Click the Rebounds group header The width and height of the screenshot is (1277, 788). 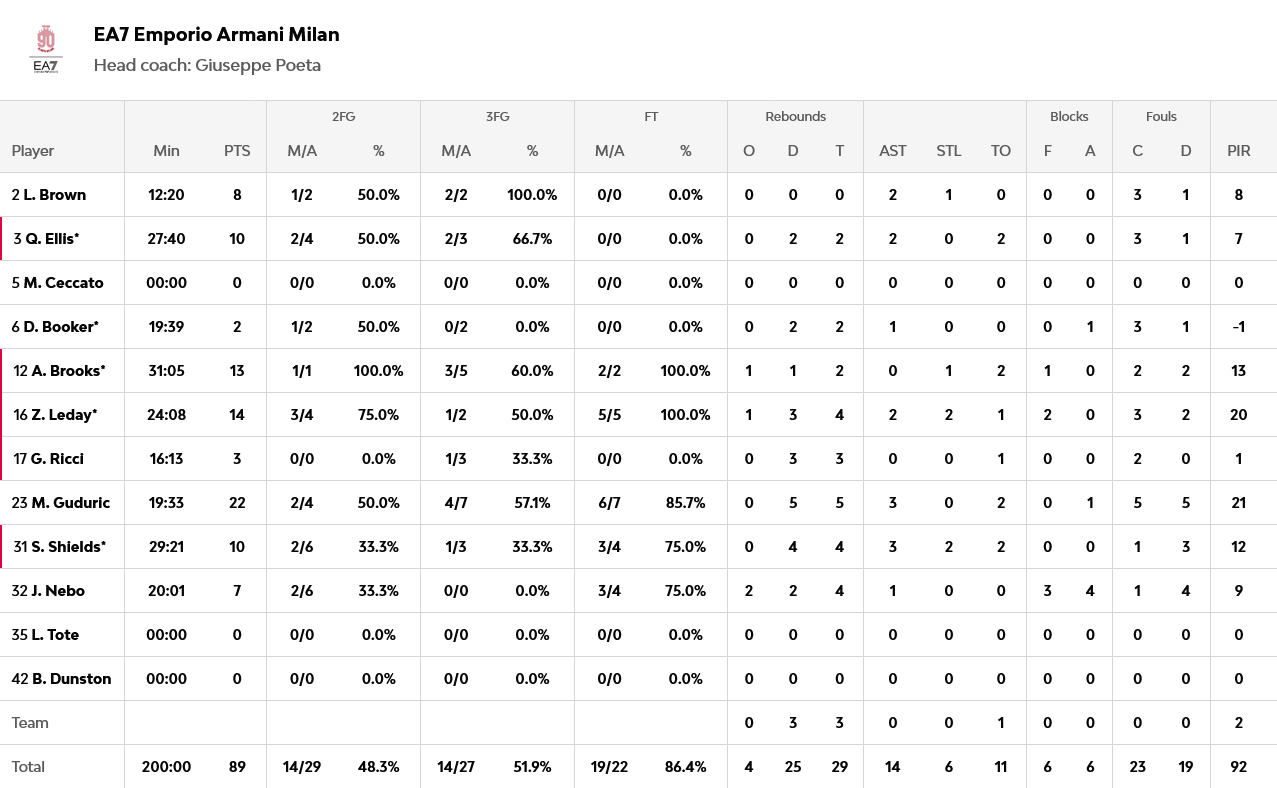795,117
